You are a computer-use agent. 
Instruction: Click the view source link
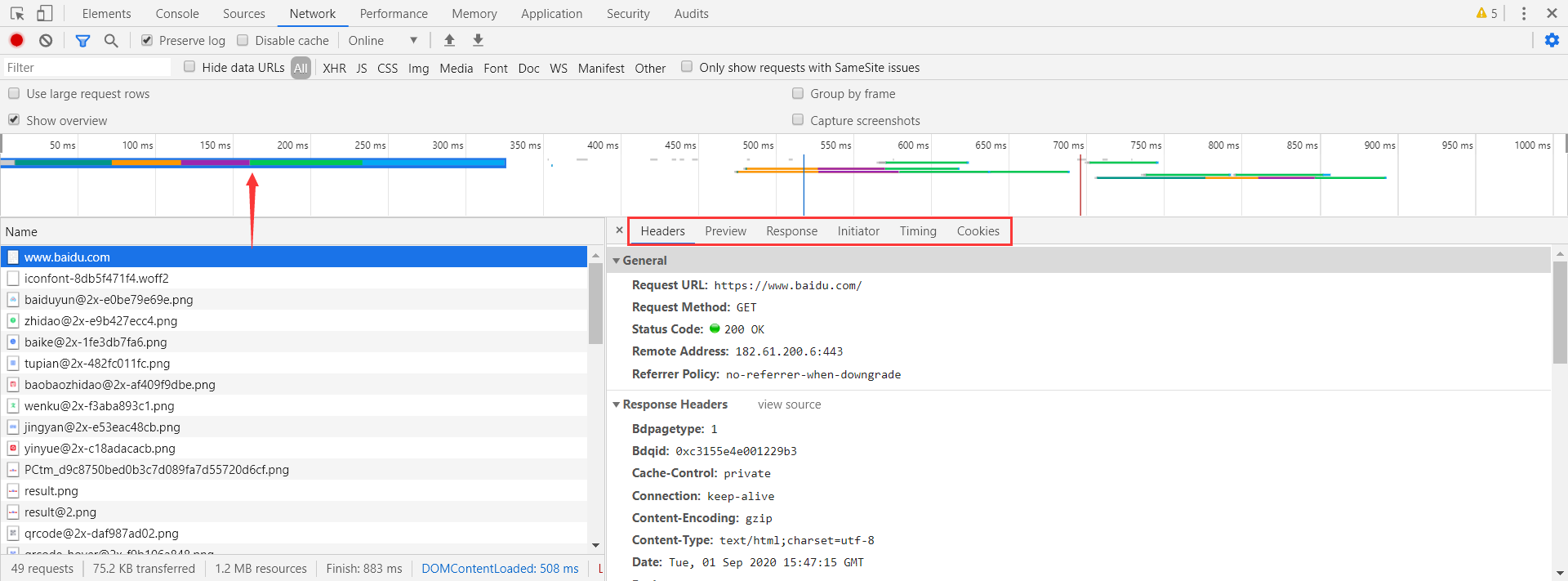789,404
